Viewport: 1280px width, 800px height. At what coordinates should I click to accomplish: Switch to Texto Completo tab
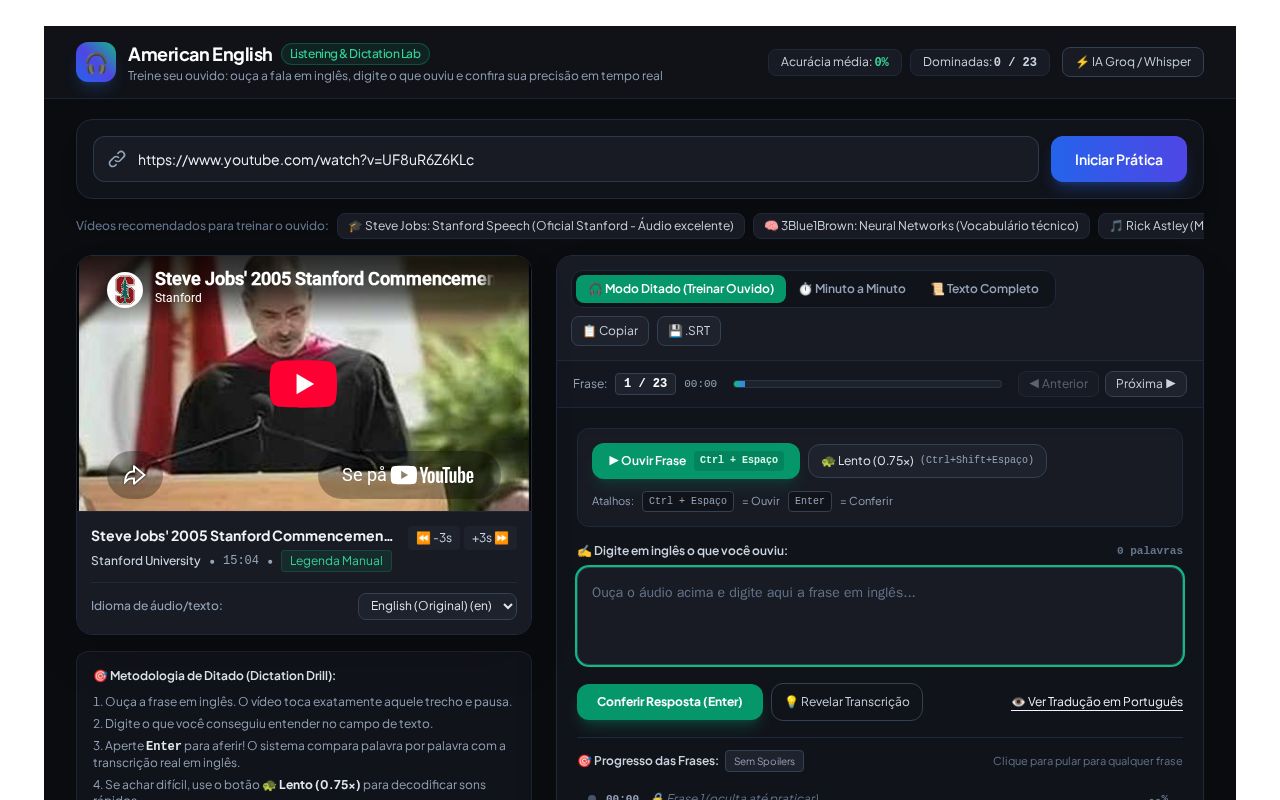985,289
